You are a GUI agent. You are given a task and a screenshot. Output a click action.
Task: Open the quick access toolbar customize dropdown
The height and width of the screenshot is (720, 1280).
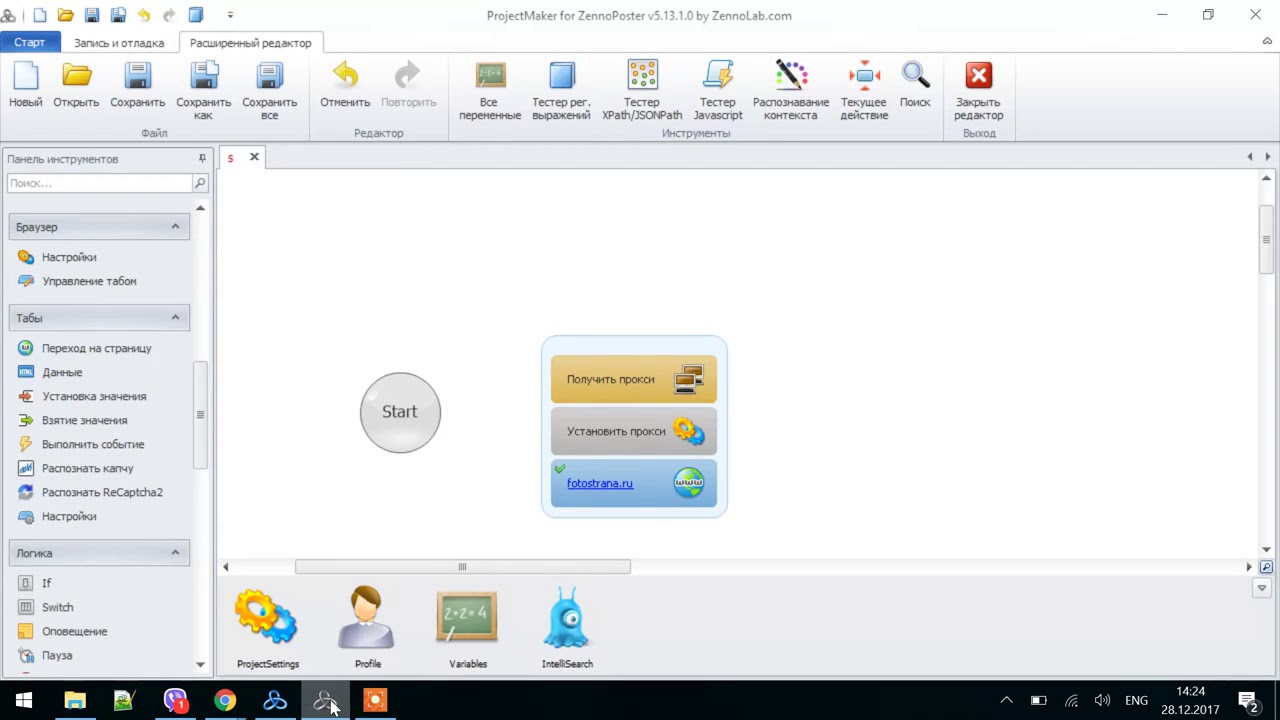pos(230,15)
